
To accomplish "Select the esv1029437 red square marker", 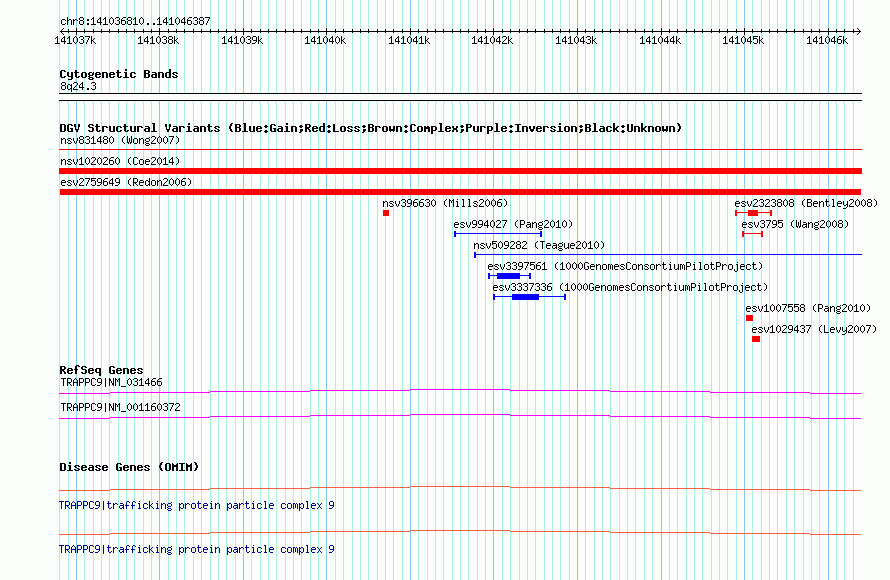I will tap(756, 339).
